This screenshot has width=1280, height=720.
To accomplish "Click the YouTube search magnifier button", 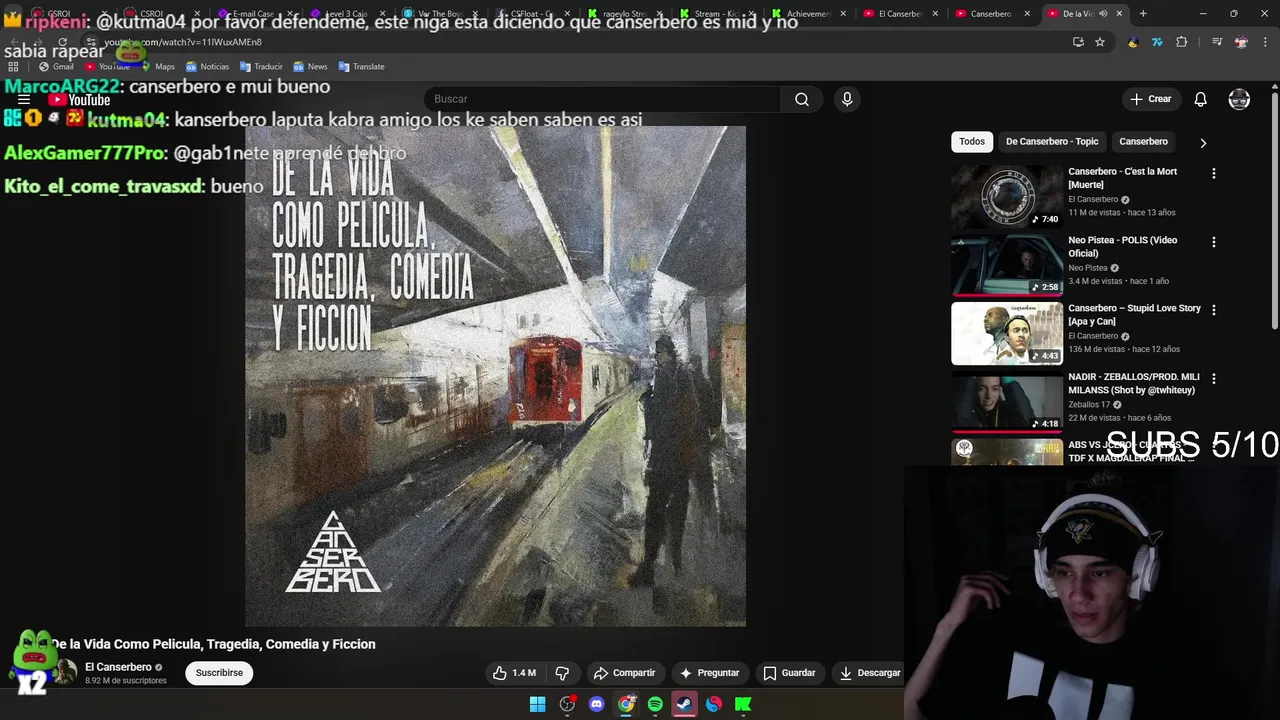I will click(x=801, y=99).
